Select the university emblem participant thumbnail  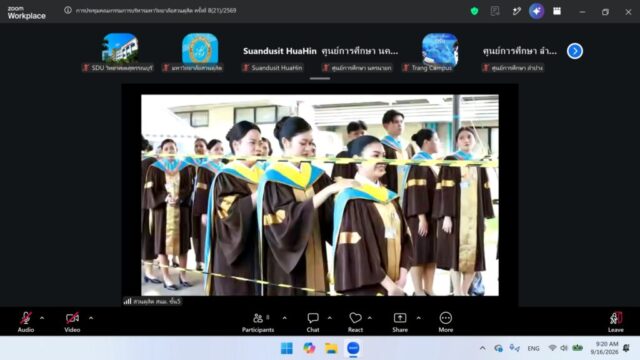click(200, 48)
